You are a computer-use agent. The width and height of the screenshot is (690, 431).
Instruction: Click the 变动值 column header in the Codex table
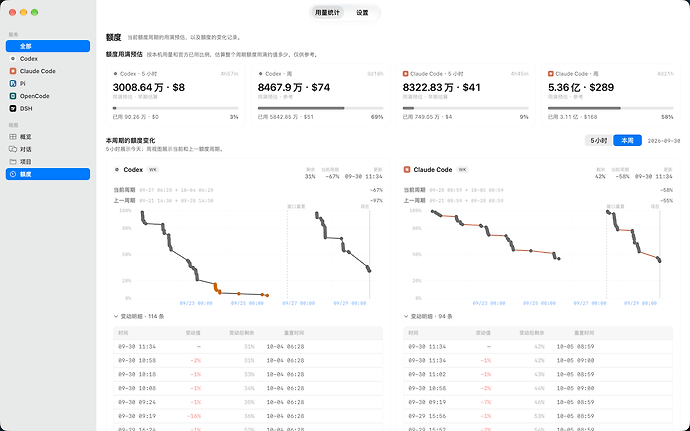coord(193,333)
